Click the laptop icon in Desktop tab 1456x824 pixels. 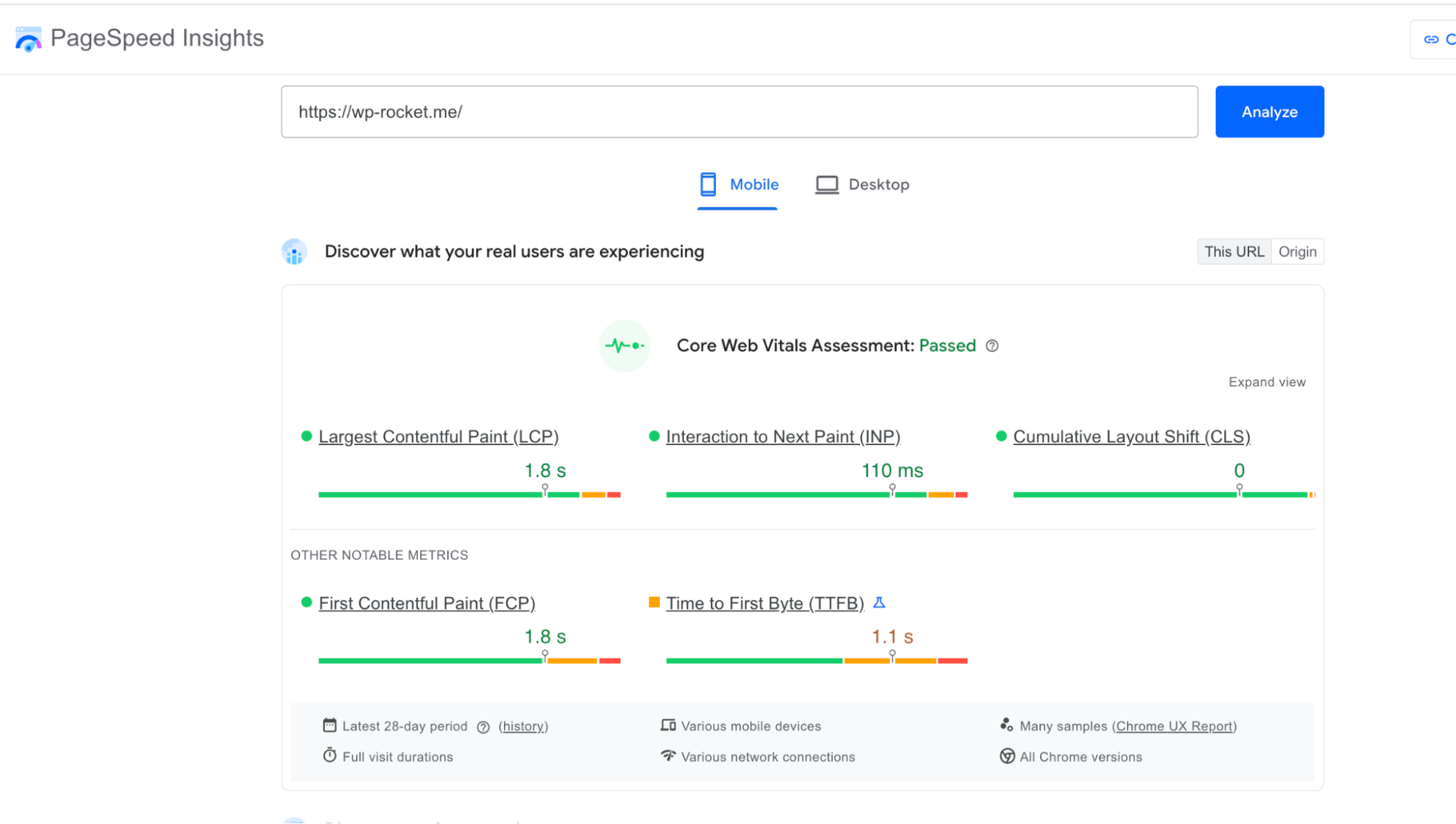point(827,185)
